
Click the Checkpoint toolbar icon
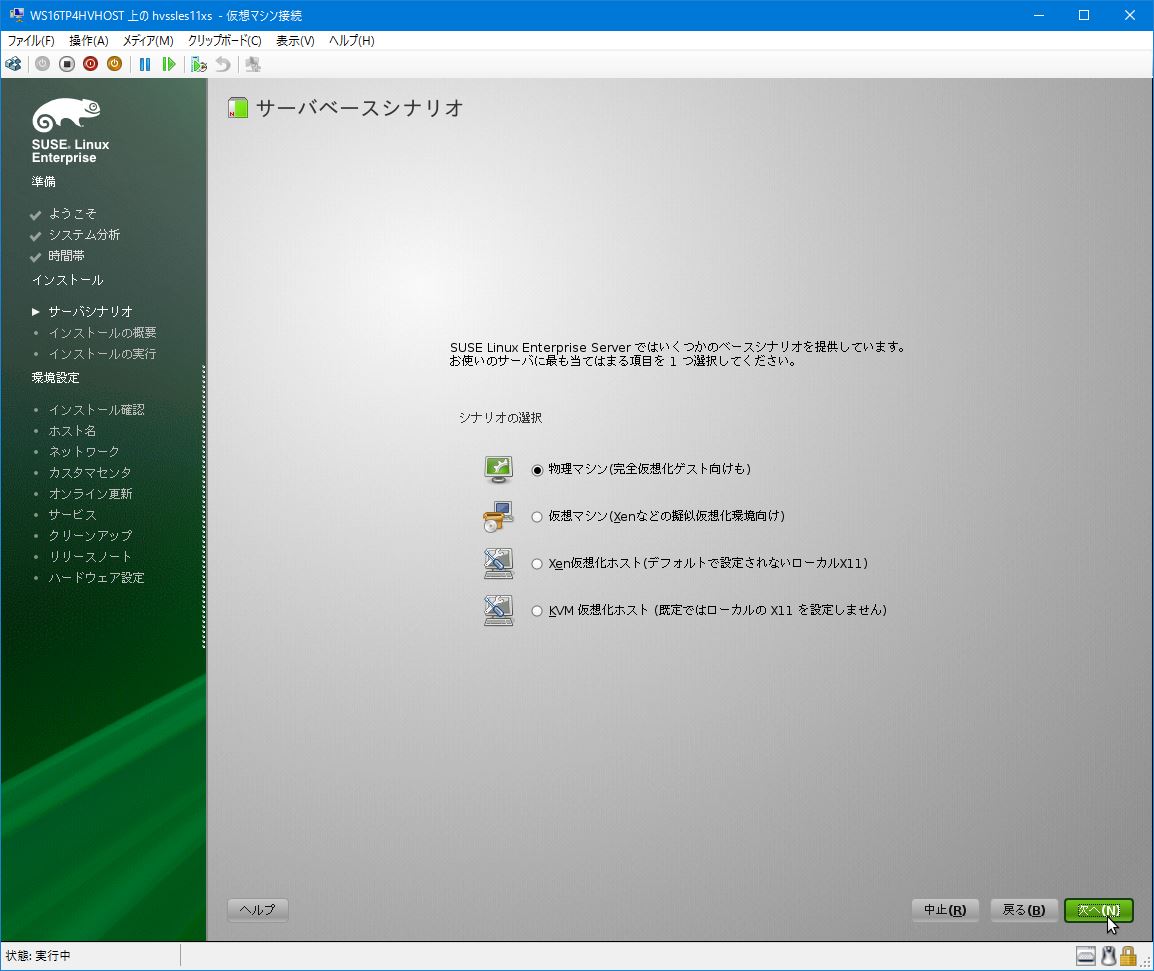pos(199,64)
